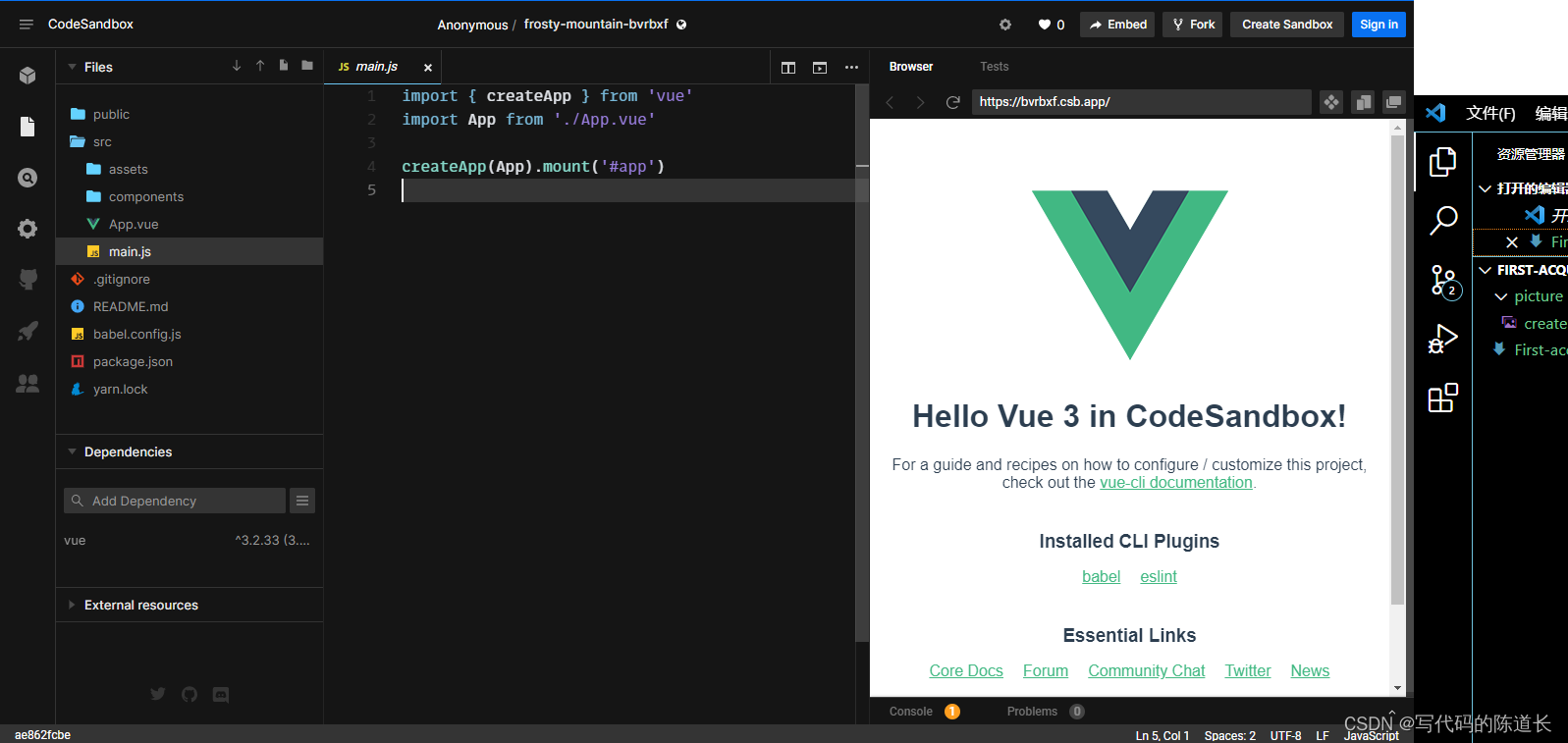Screen dimensions: 1568x743
Task: Open the file Explorer sidebar icon
Action: [x=27, y=127]
